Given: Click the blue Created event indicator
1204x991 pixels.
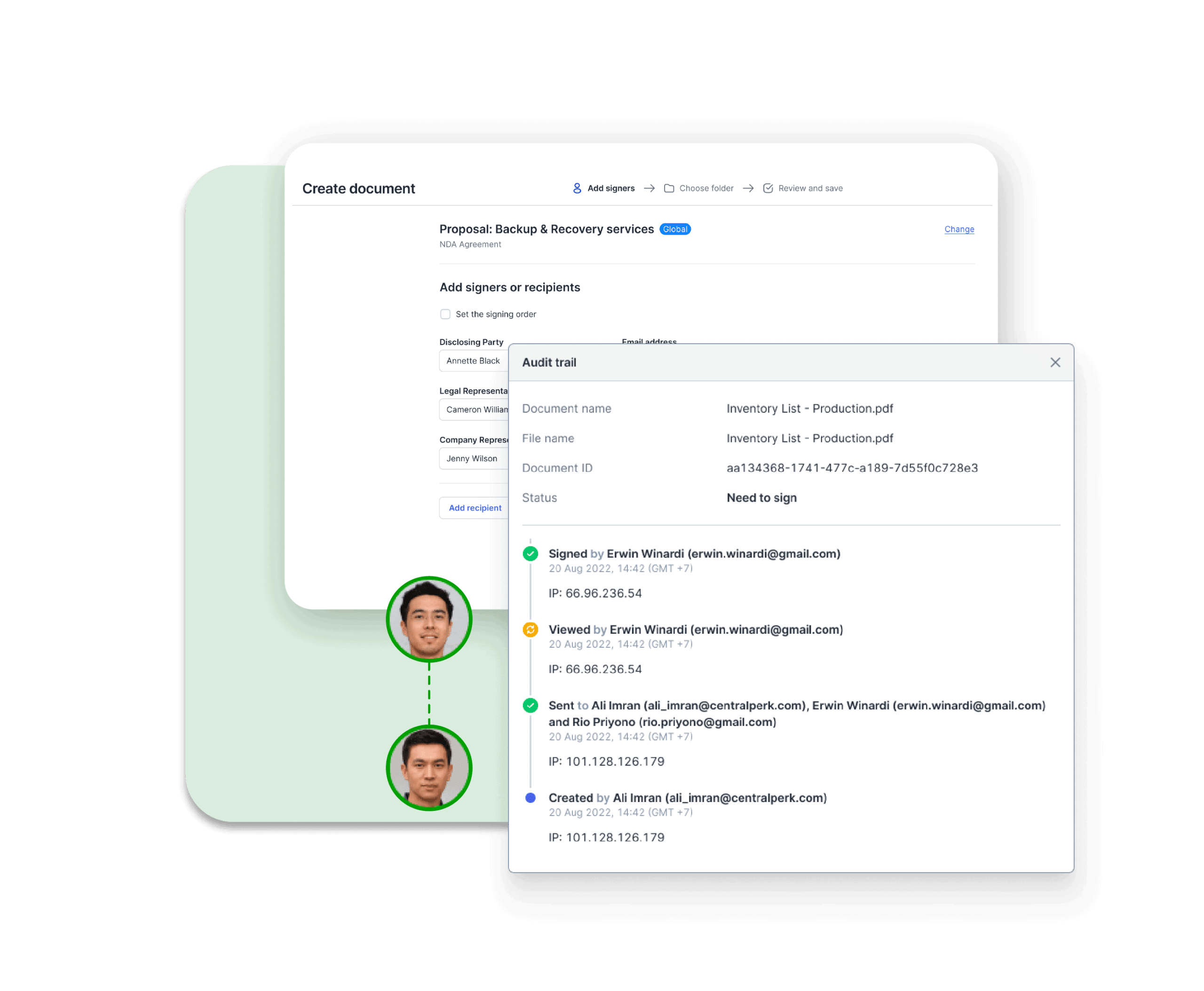Looking at the screenshot, I should [531, 797].
